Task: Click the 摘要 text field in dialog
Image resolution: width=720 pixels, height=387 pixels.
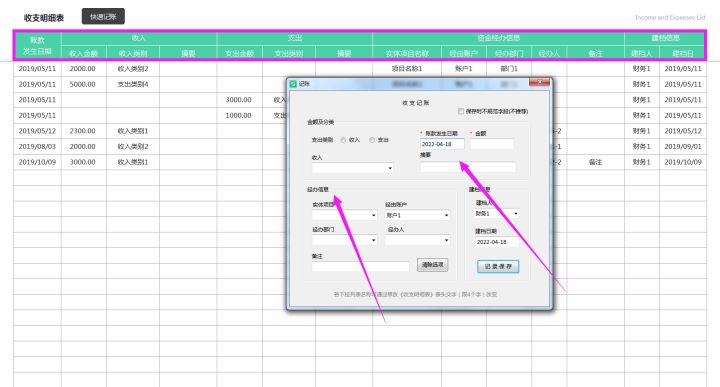Action: [x=468, y=168]
